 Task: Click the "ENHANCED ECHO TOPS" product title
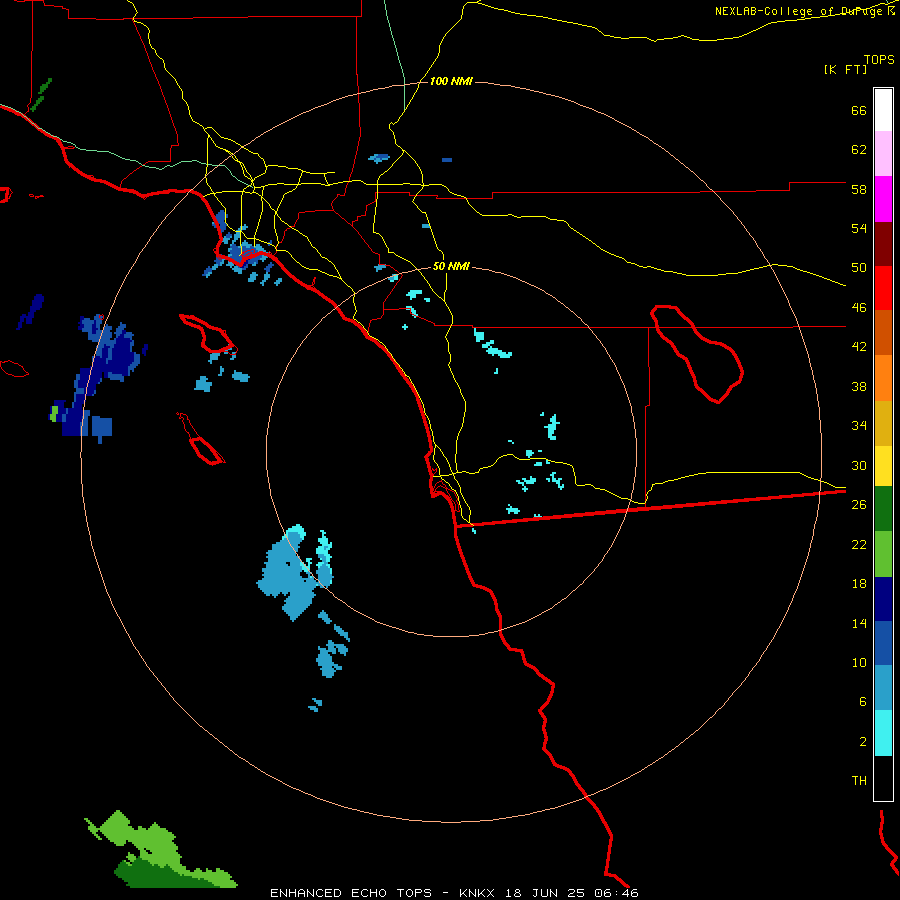[351, 893]
